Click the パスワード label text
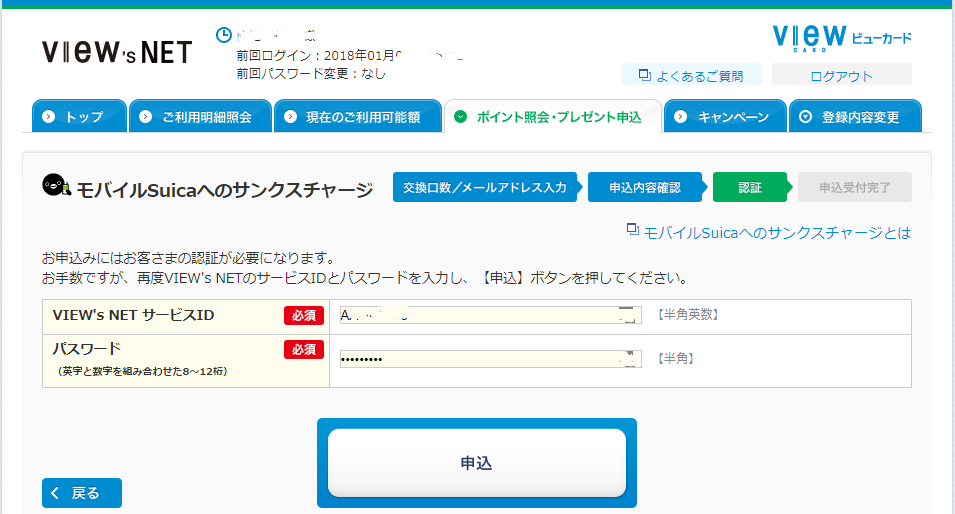The image size is (955, 514). [86, 349]
